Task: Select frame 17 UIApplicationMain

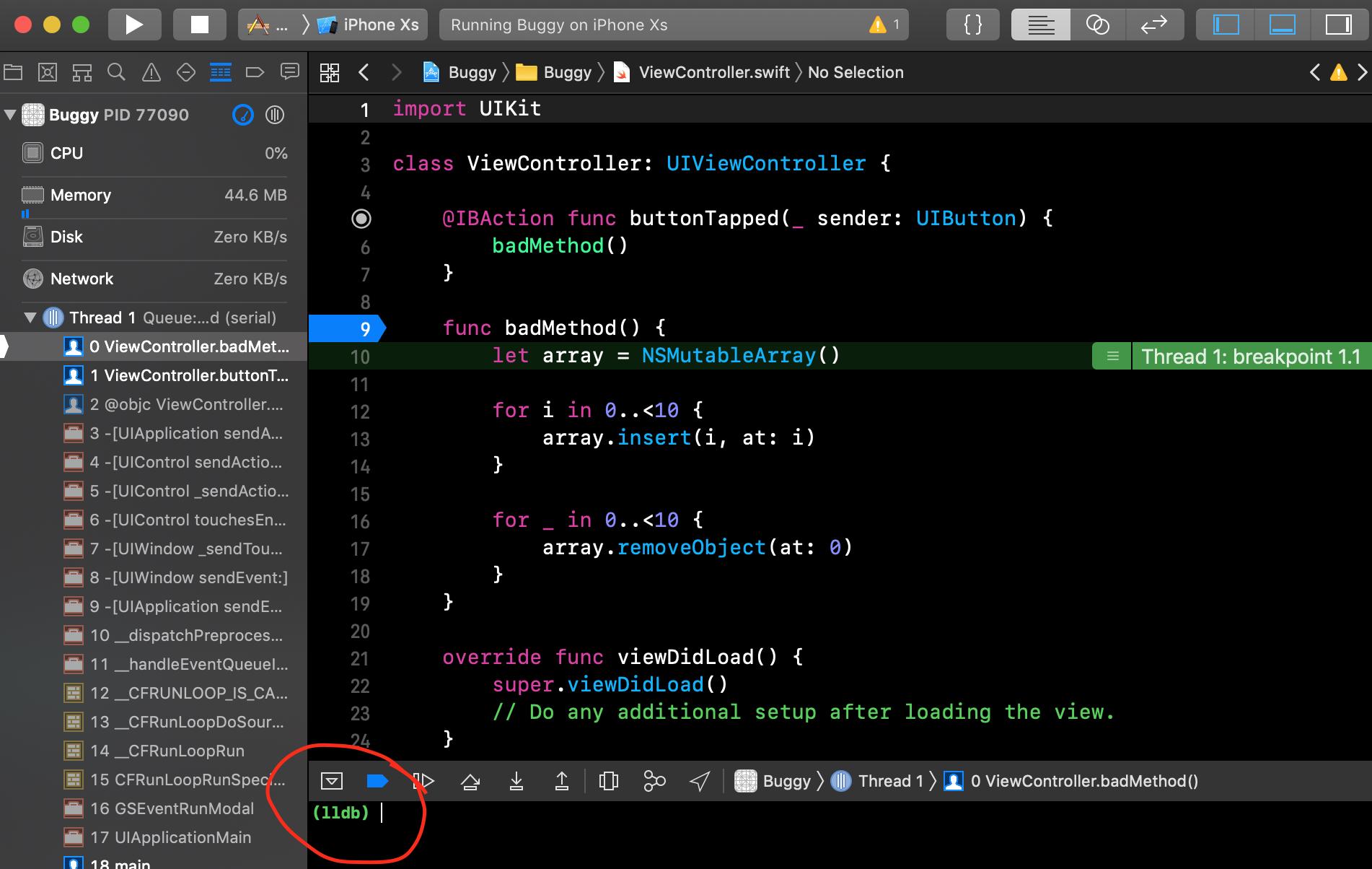Action: 154,837
